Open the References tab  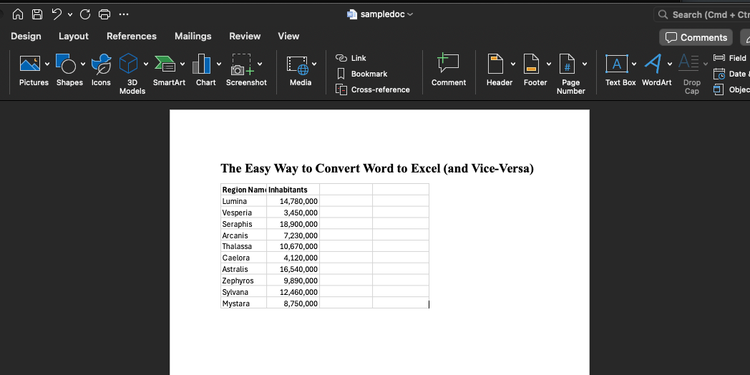click(132, 36)
